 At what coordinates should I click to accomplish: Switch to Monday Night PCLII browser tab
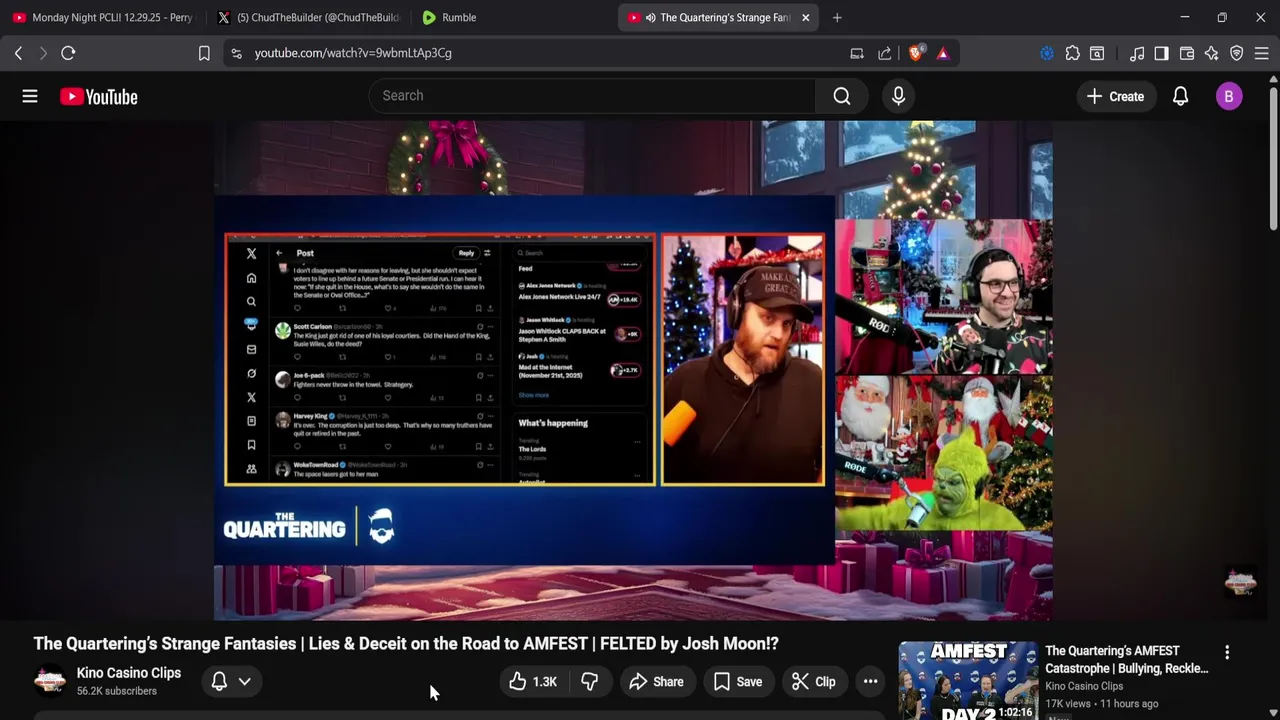tap(102, 17)
